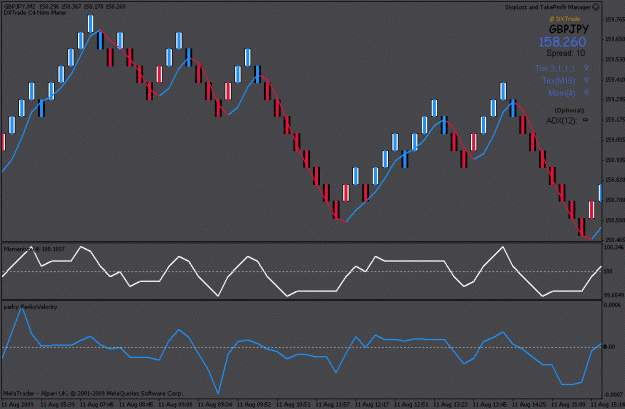Click the 159.765 price scale value
The height and width of the screenshot is (409, 625).
tap(615, 19)
